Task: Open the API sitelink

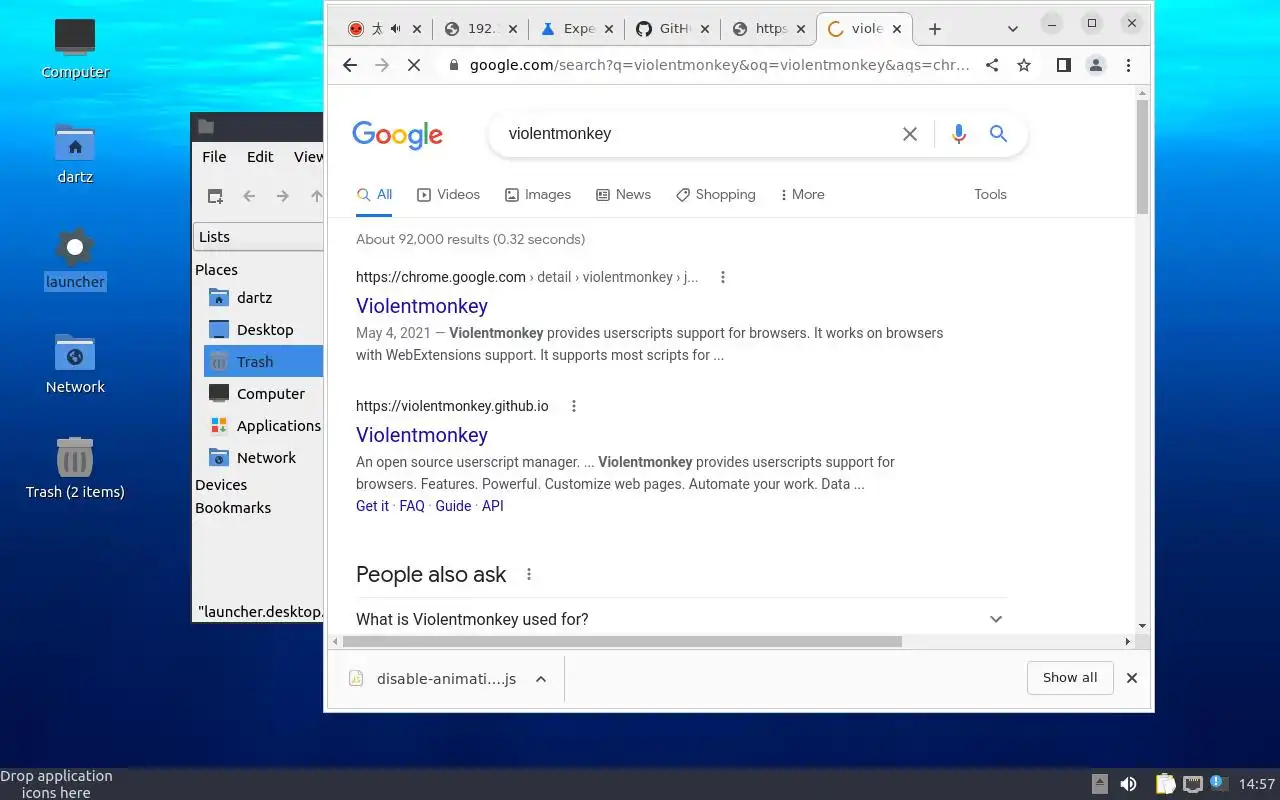Action: pos(493,506)
